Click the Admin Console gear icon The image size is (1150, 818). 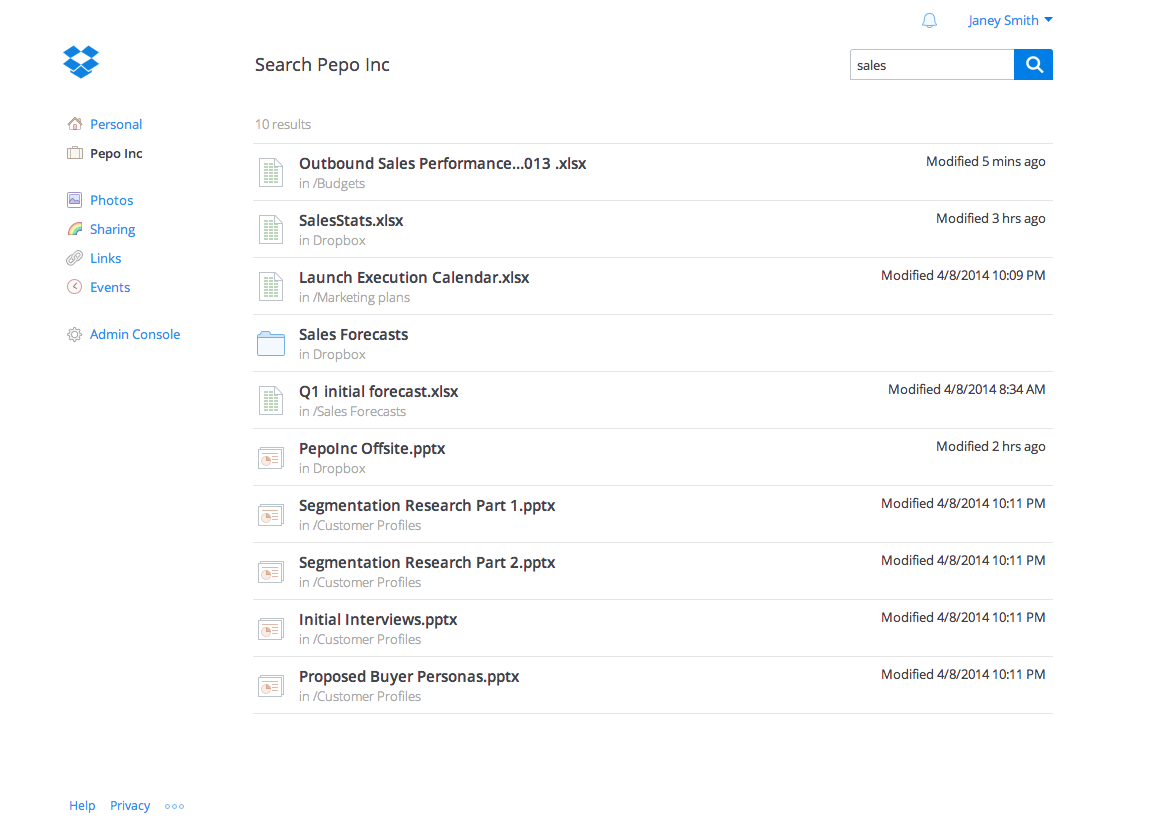[x=75, y=335]
